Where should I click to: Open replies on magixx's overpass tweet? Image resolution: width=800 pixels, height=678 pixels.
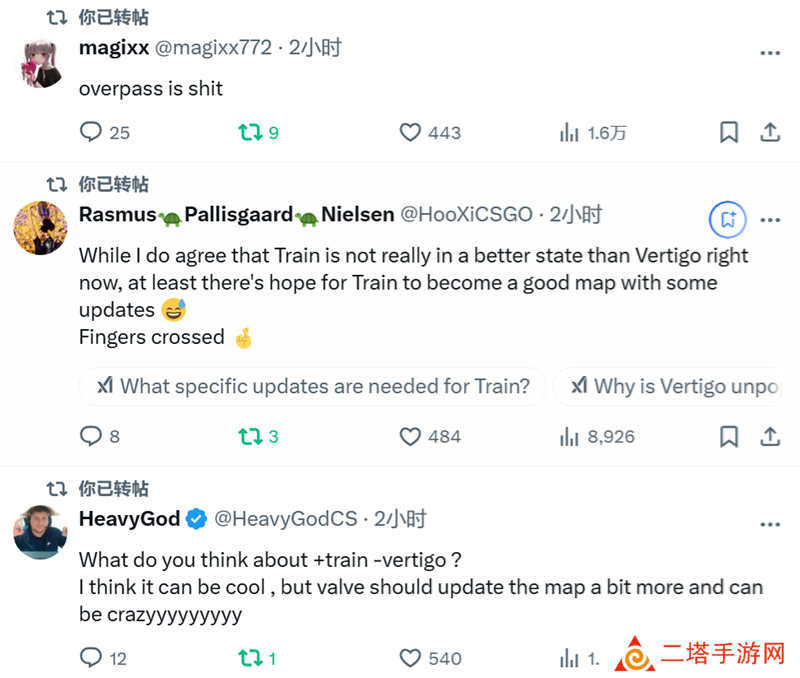pyautogui.click(x=105, y=132)
